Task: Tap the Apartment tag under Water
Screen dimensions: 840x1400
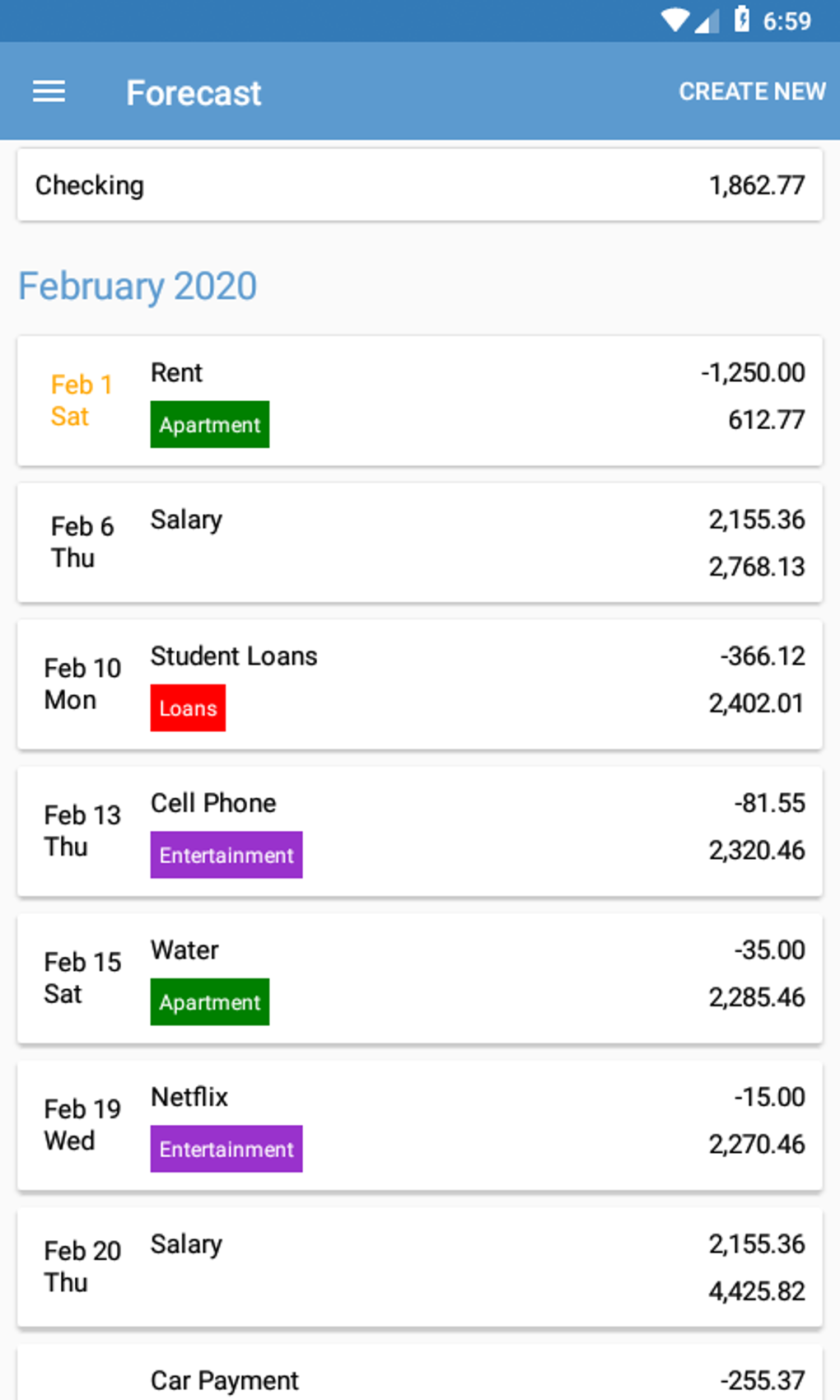Action: (209, 1002)
